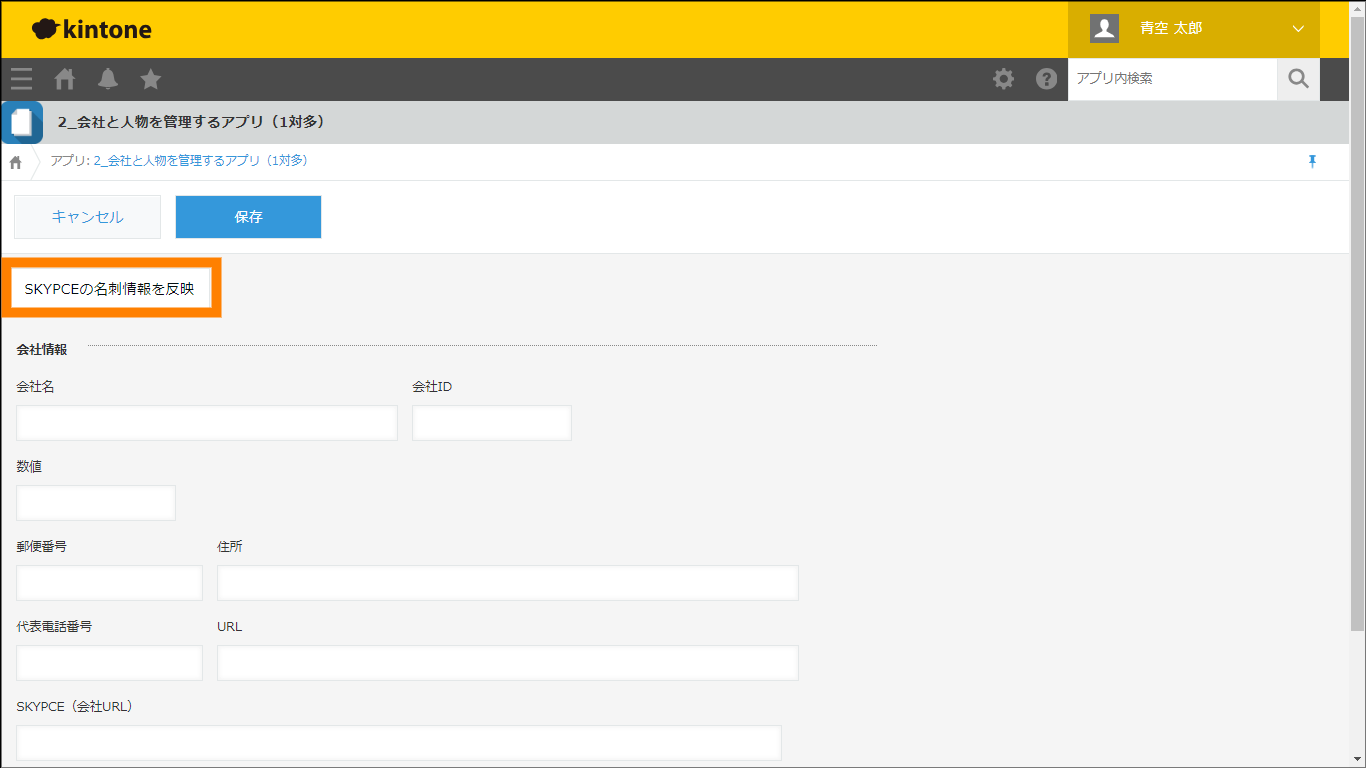The image size is (1366, 768).
Task: Open the app link in the breadcrumb
Action: [200, 161]
